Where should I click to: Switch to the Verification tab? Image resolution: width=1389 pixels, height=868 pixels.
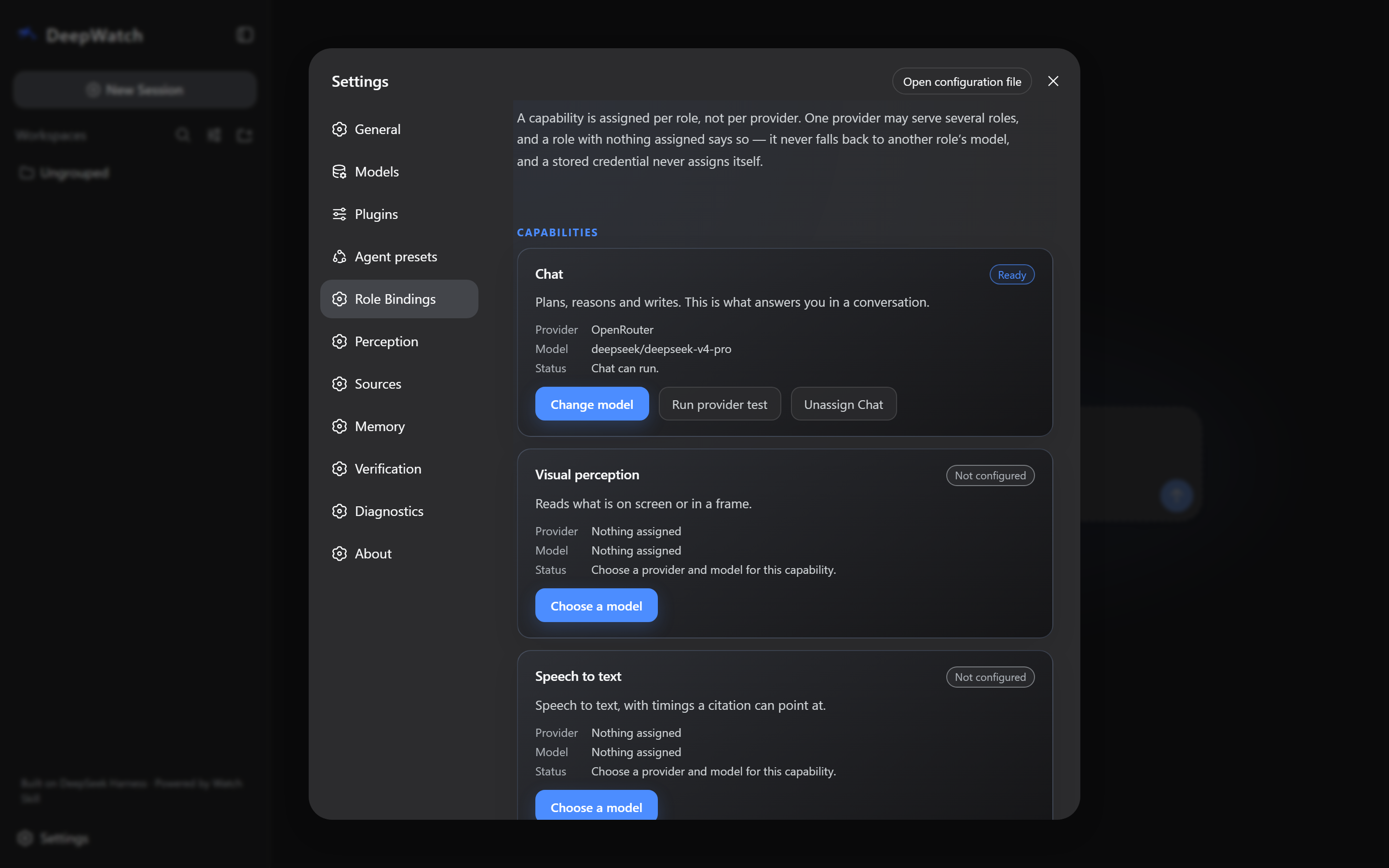coord(399,468)
